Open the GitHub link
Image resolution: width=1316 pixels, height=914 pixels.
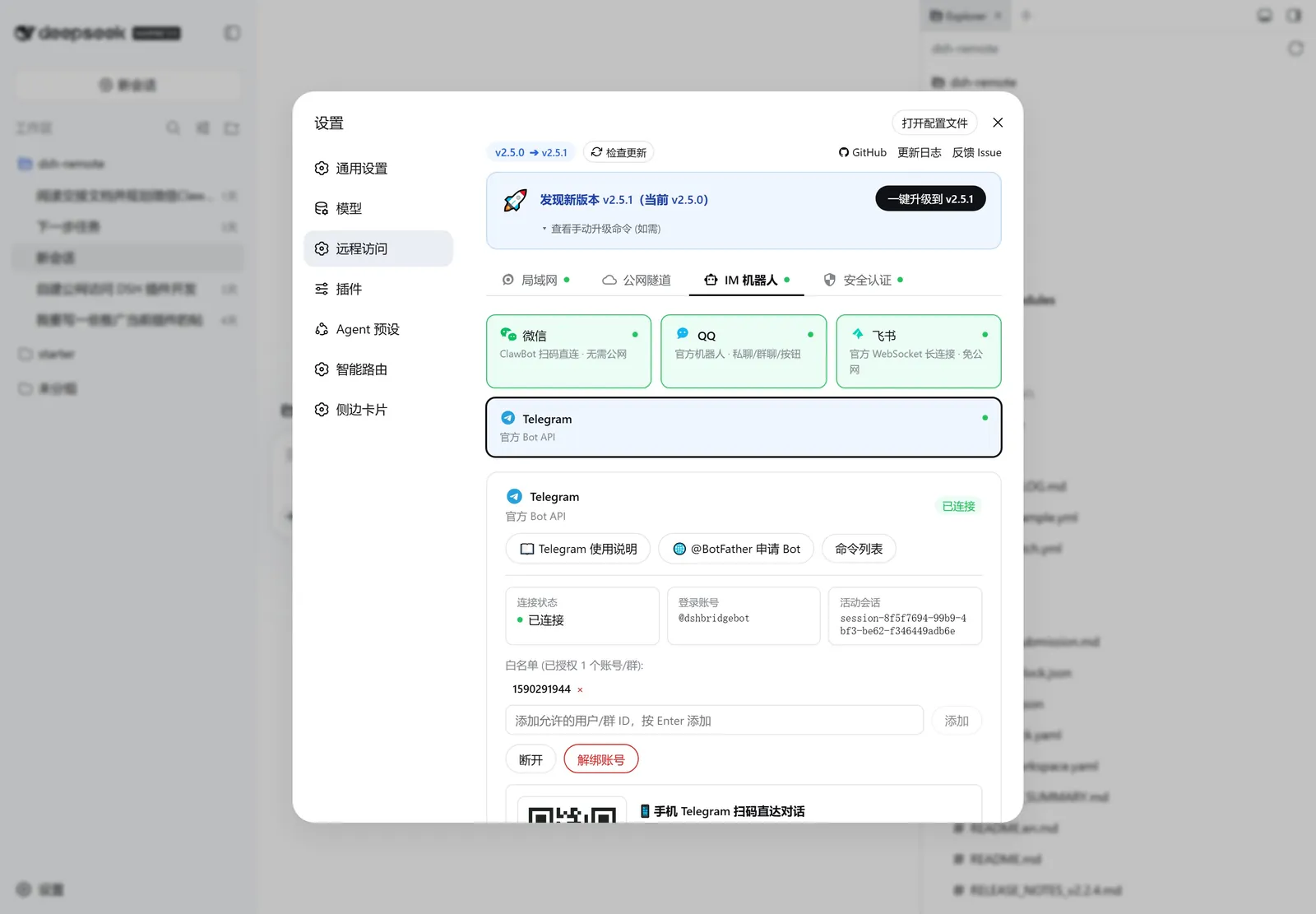coord(862,152)
